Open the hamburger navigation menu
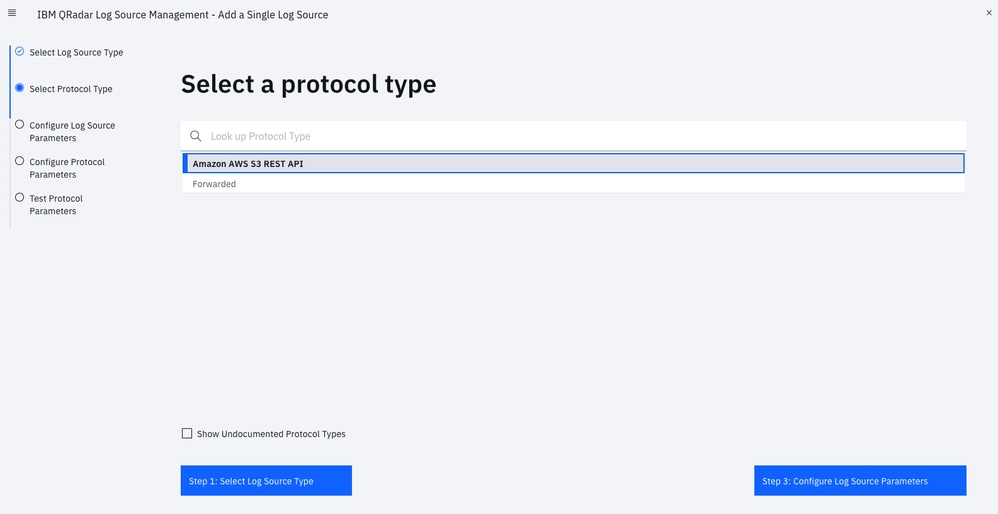 12,12
